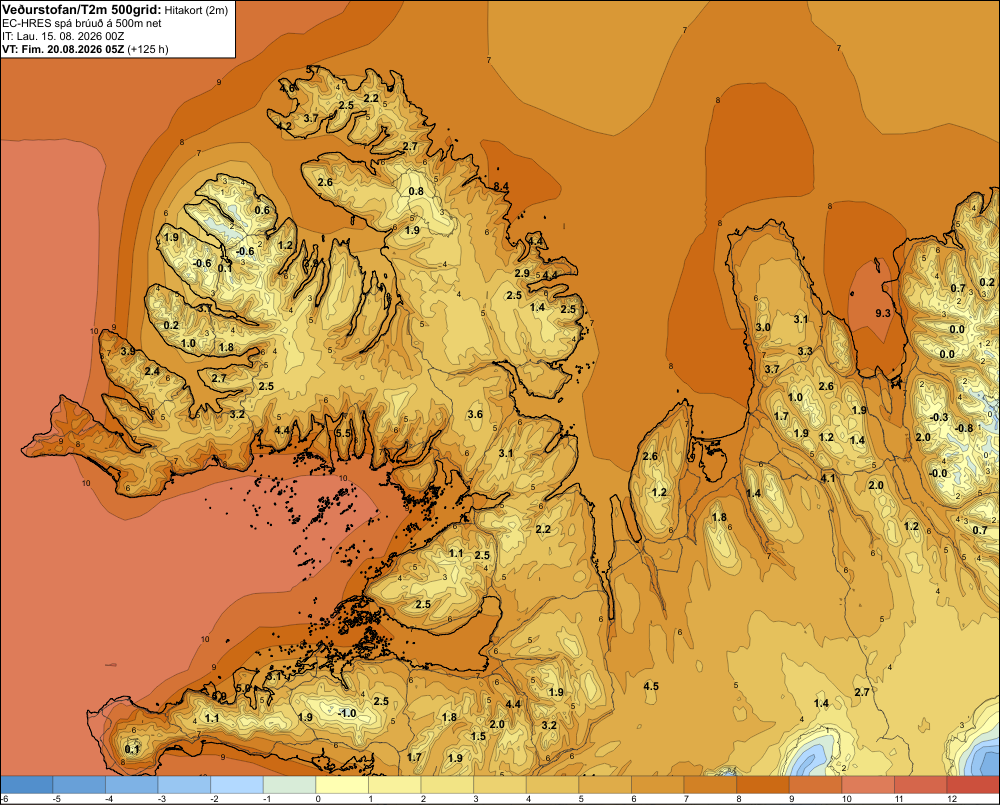1000x805 pixels.
Task: Click the "5.0" temperature value on the map
Action: click(243, 688)
